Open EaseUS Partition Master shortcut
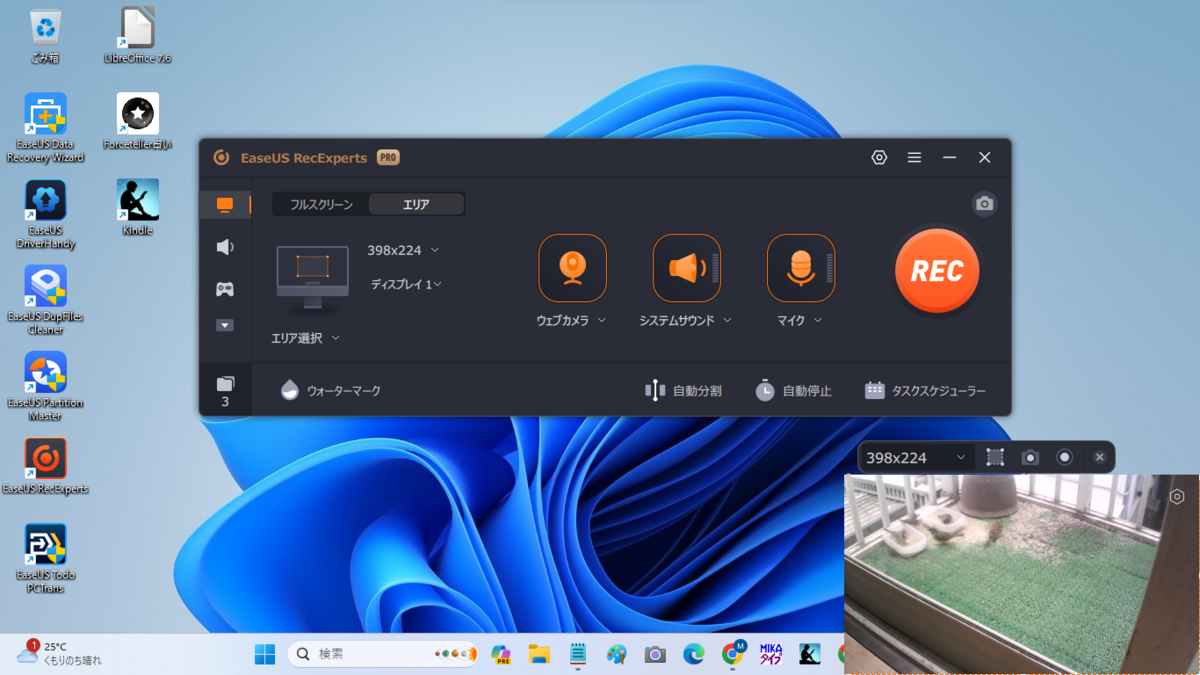The image size is (1200, 675). [x=45, y=387]
